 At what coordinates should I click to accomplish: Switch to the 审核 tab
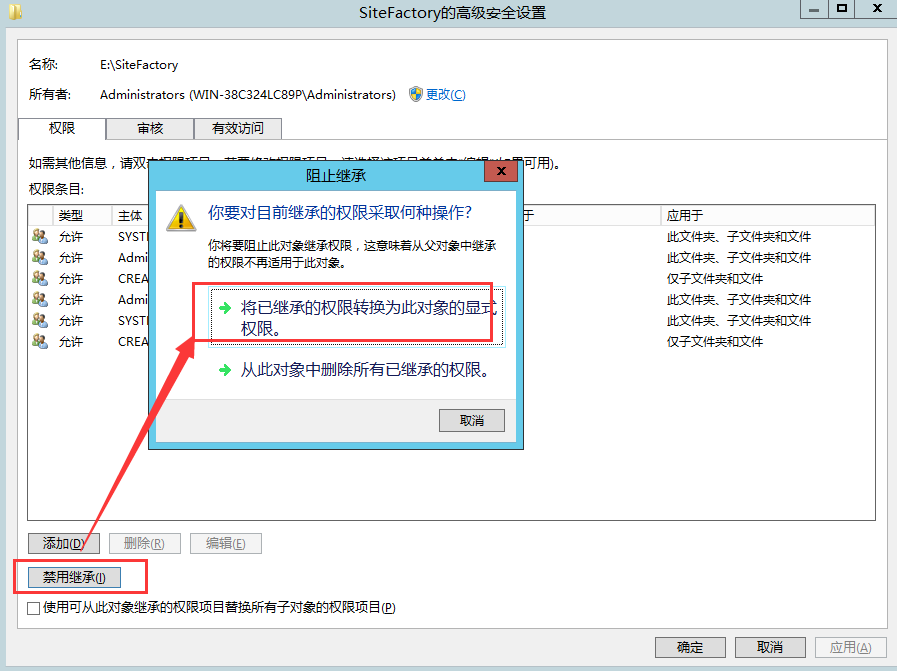(x=150, y=129)
